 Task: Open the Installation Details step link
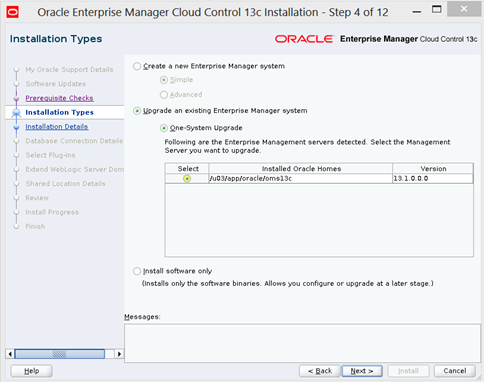(x=57, y=127)
